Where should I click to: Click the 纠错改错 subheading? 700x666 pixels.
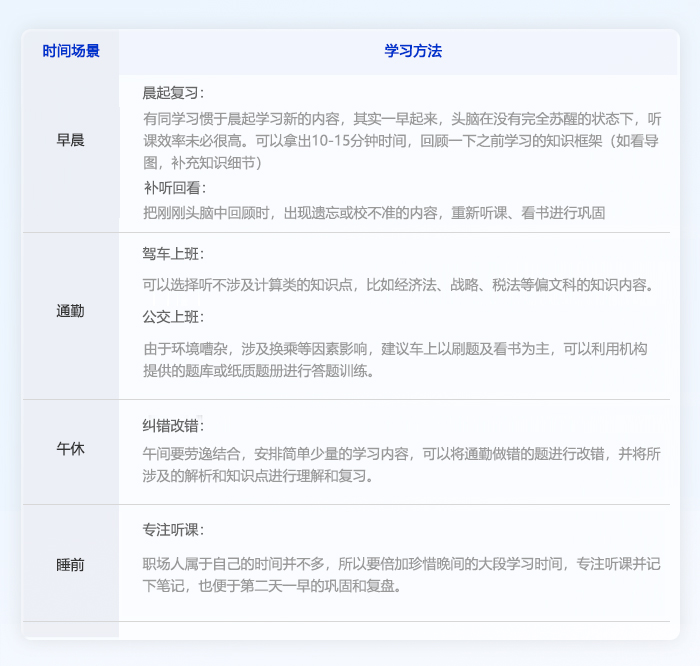173,426
